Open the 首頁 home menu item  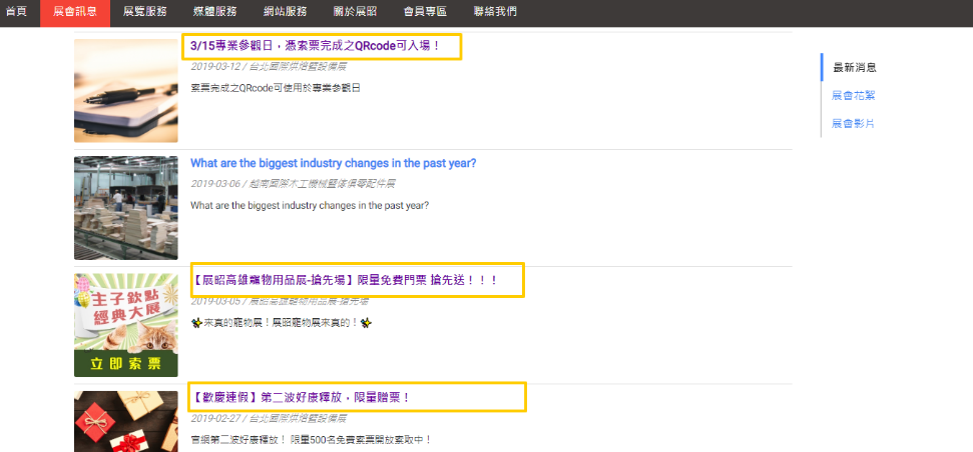coord(16,11)
